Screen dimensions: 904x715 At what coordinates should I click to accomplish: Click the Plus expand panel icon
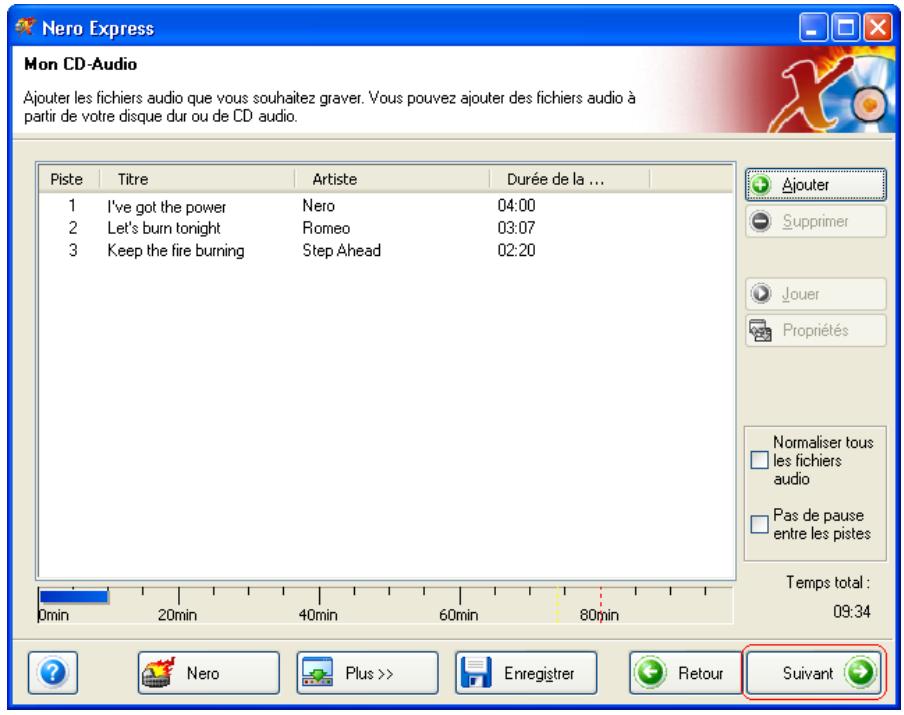317,672
